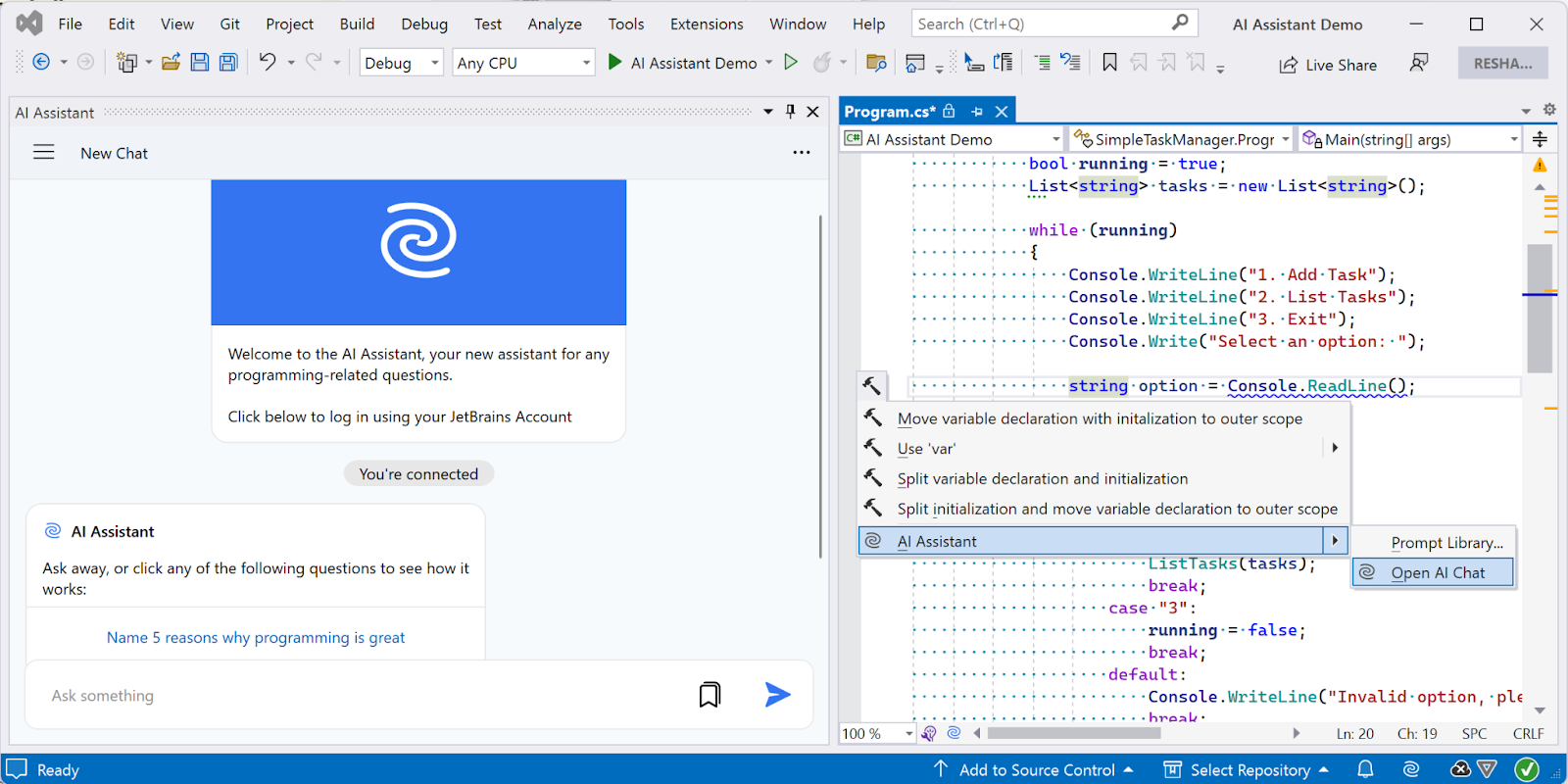Click the navigate backward arrow icon
This screenshot has height=784, width=1568.
(41, 63)
